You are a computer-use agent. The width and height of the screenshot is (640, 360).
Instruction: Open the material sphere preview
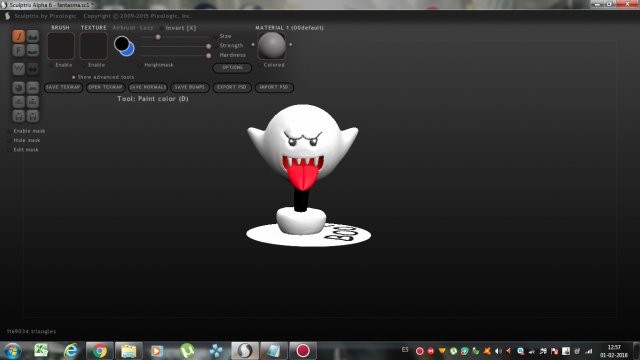click(x=271, y=46)
